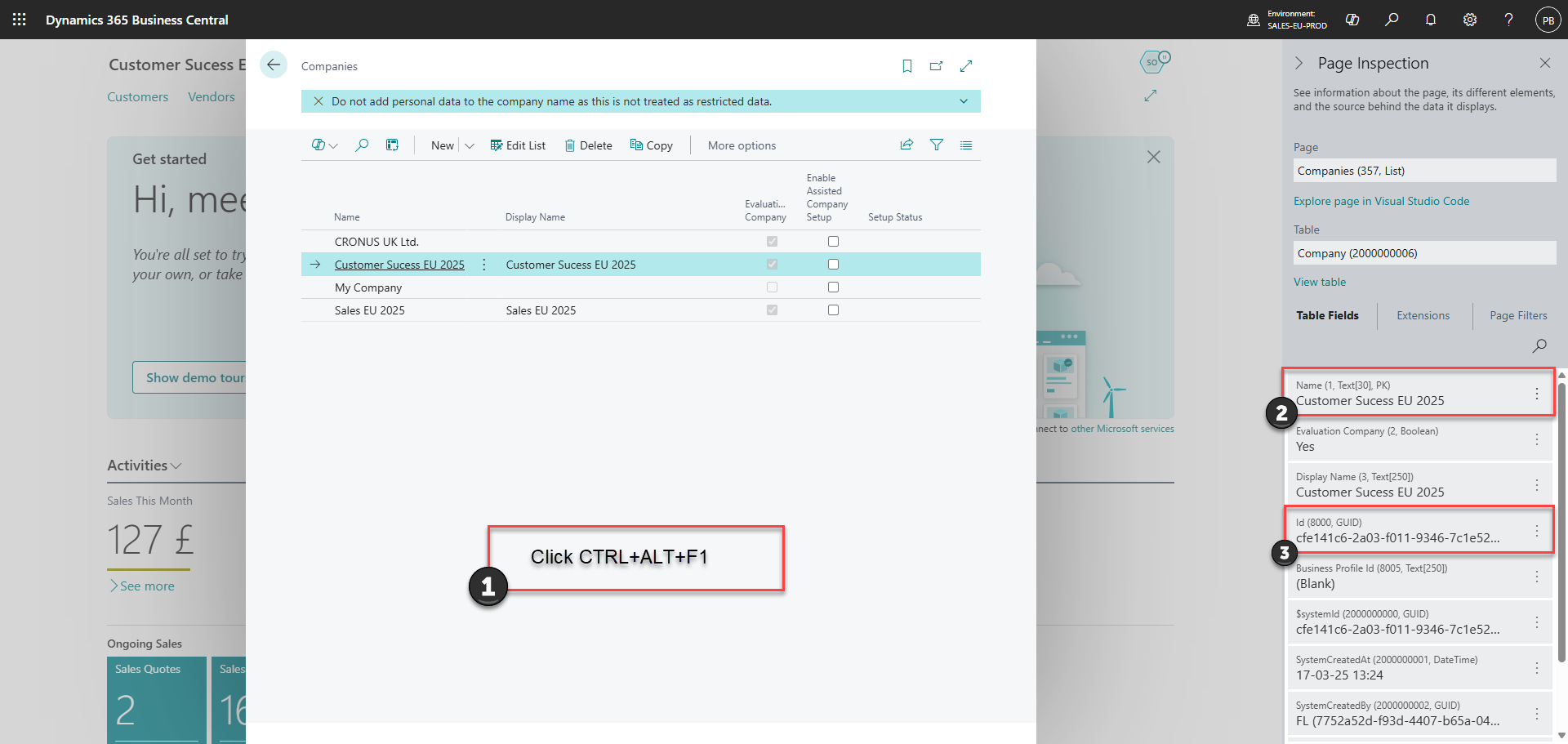Screen dimensions: 1568x744
Task: Toggle Assisted Setup checkbox for CRONUS UK Ltd.
Action: (x=833, y=242)
